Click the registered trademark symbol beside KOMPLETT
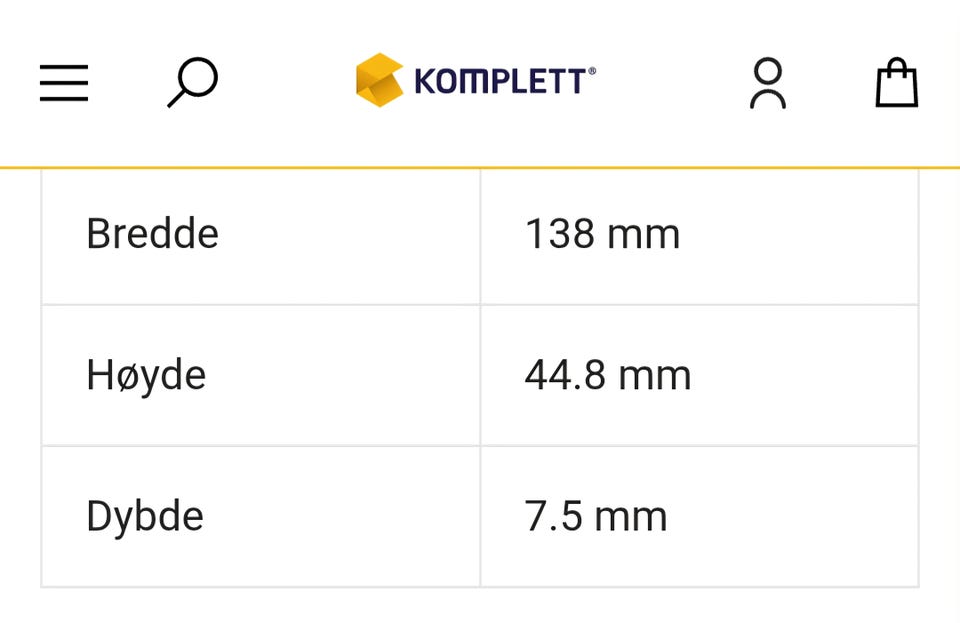 (592, 71)
